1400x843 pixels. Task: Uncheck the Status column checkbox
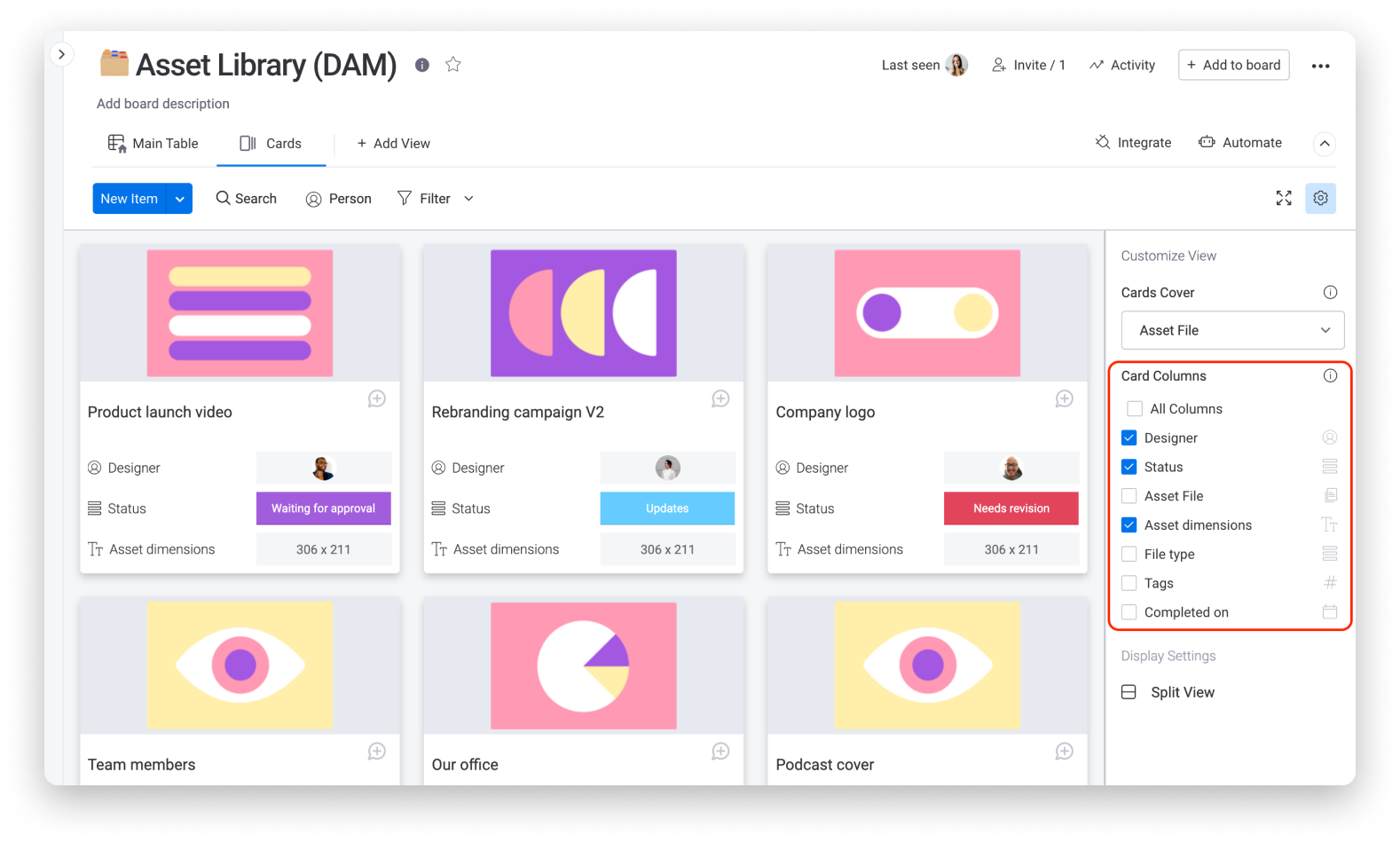coord(1129,467)
